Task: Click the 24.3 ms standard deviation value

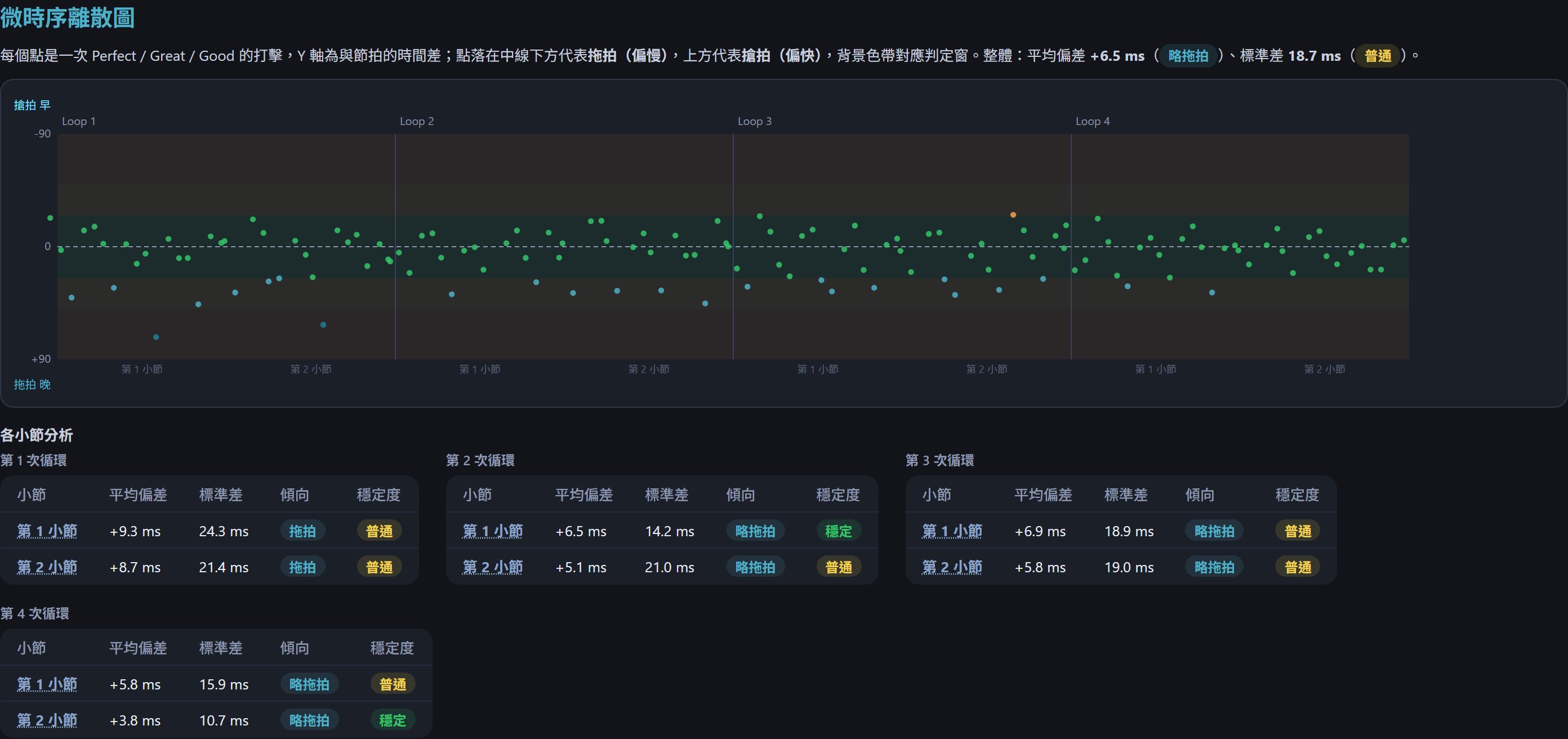Action: coord(224,531)
